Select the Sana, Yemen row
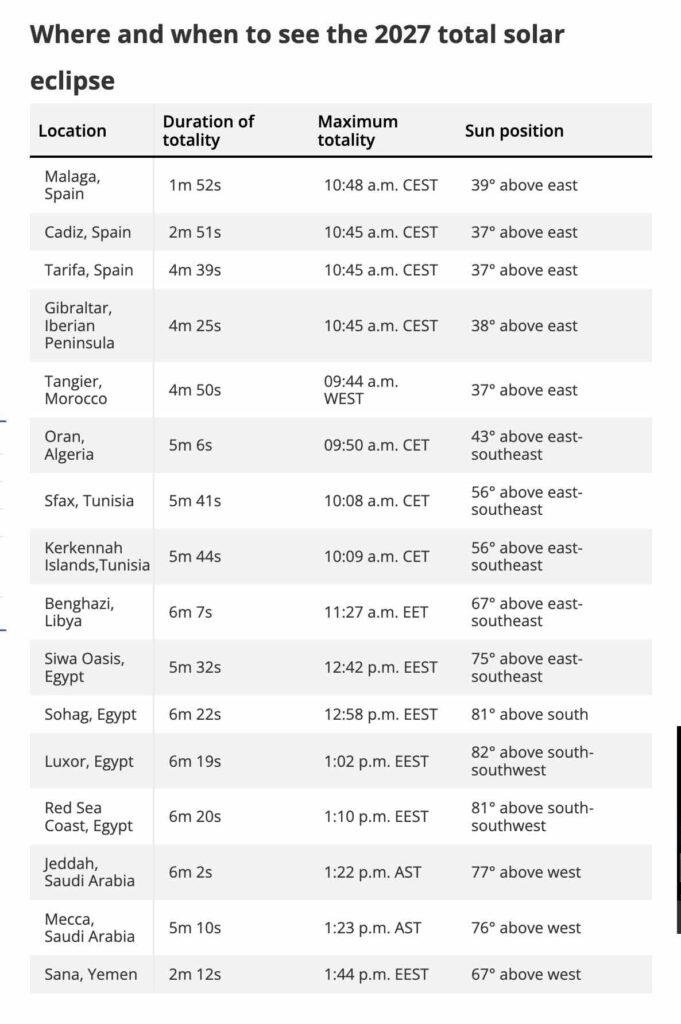This screenshot has height=1024, width=681. click(x=341, y=974)
